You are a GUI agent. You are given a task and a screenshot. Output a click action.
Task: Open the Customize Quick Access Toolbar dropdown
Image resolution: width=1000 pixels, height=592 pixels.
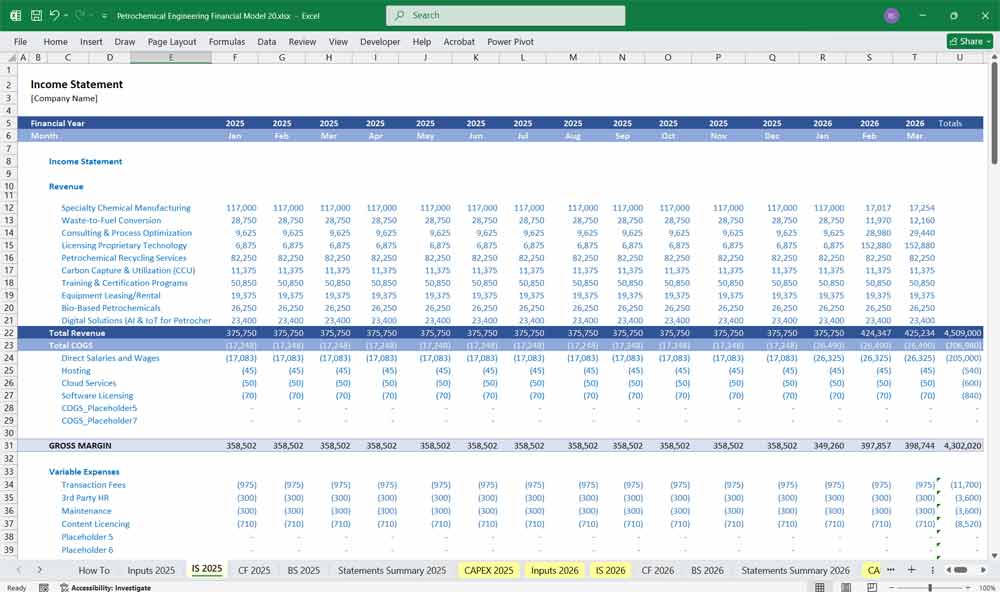click(102, 15)
